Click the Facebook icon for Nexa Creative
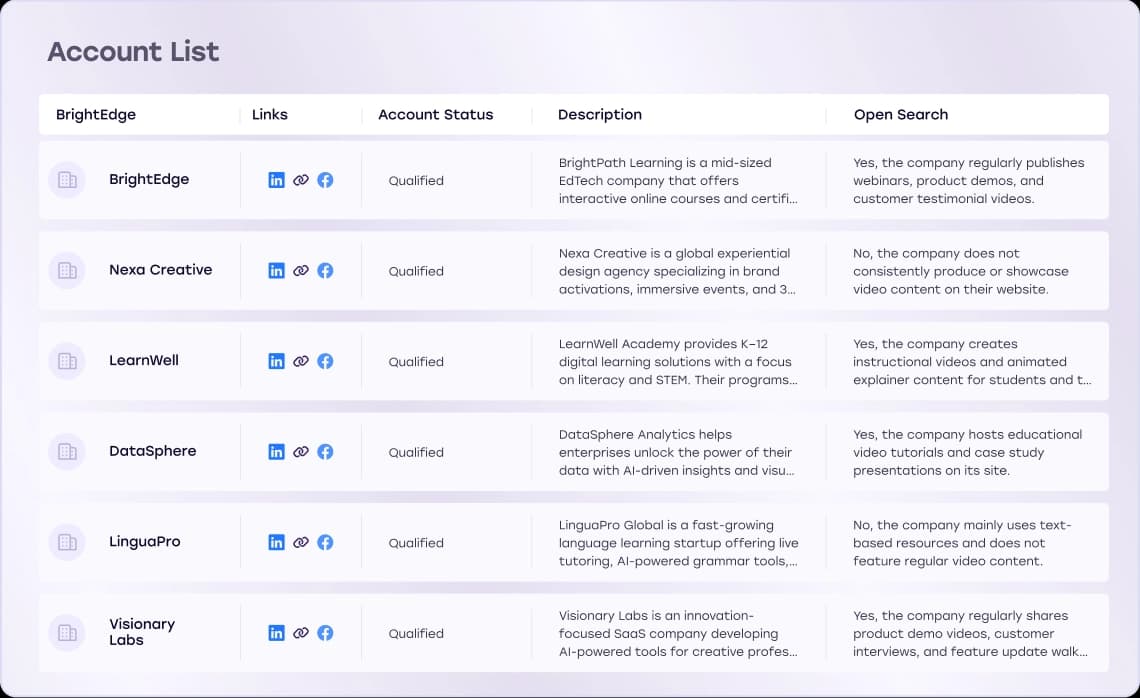The width and height of the screenshot is (1140, 698). [325, 270]
